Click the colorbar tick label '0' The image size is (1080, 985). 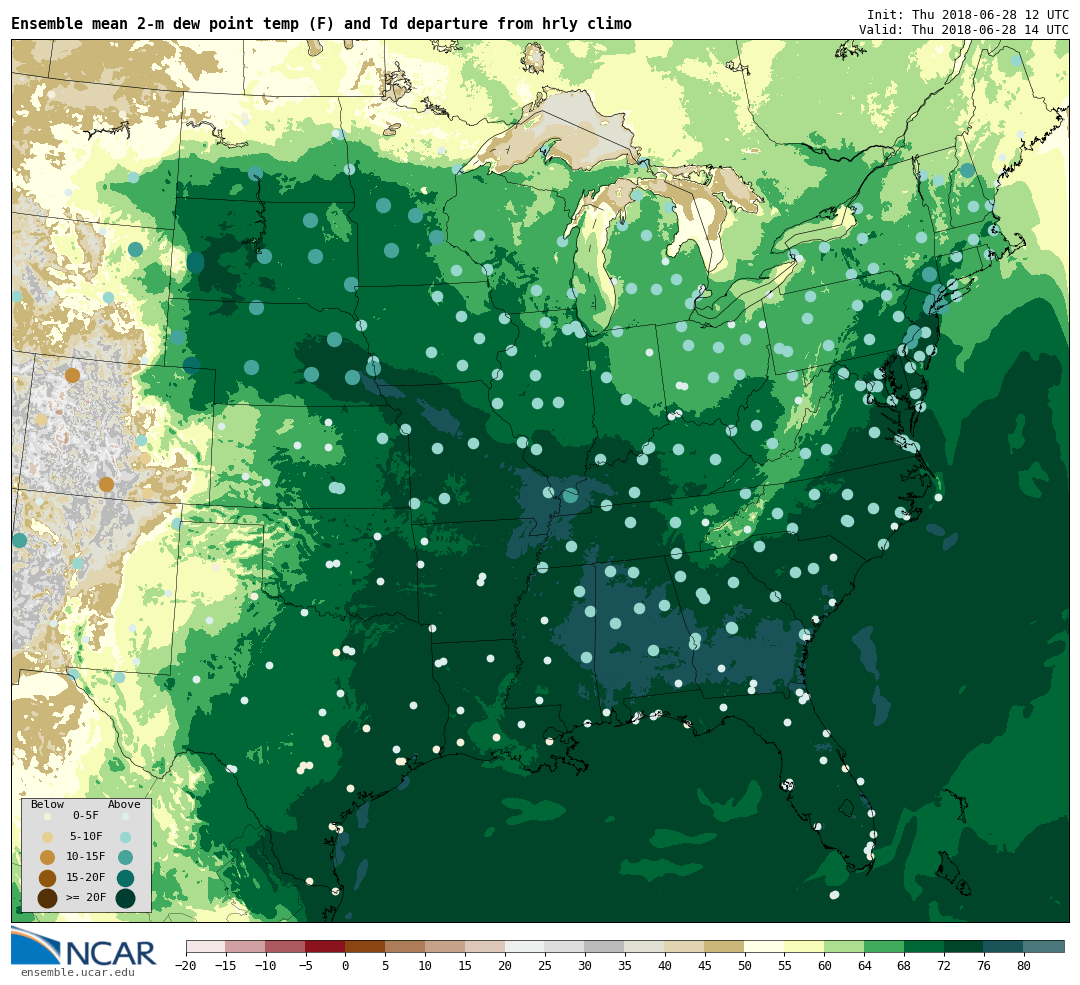(345, 966)
